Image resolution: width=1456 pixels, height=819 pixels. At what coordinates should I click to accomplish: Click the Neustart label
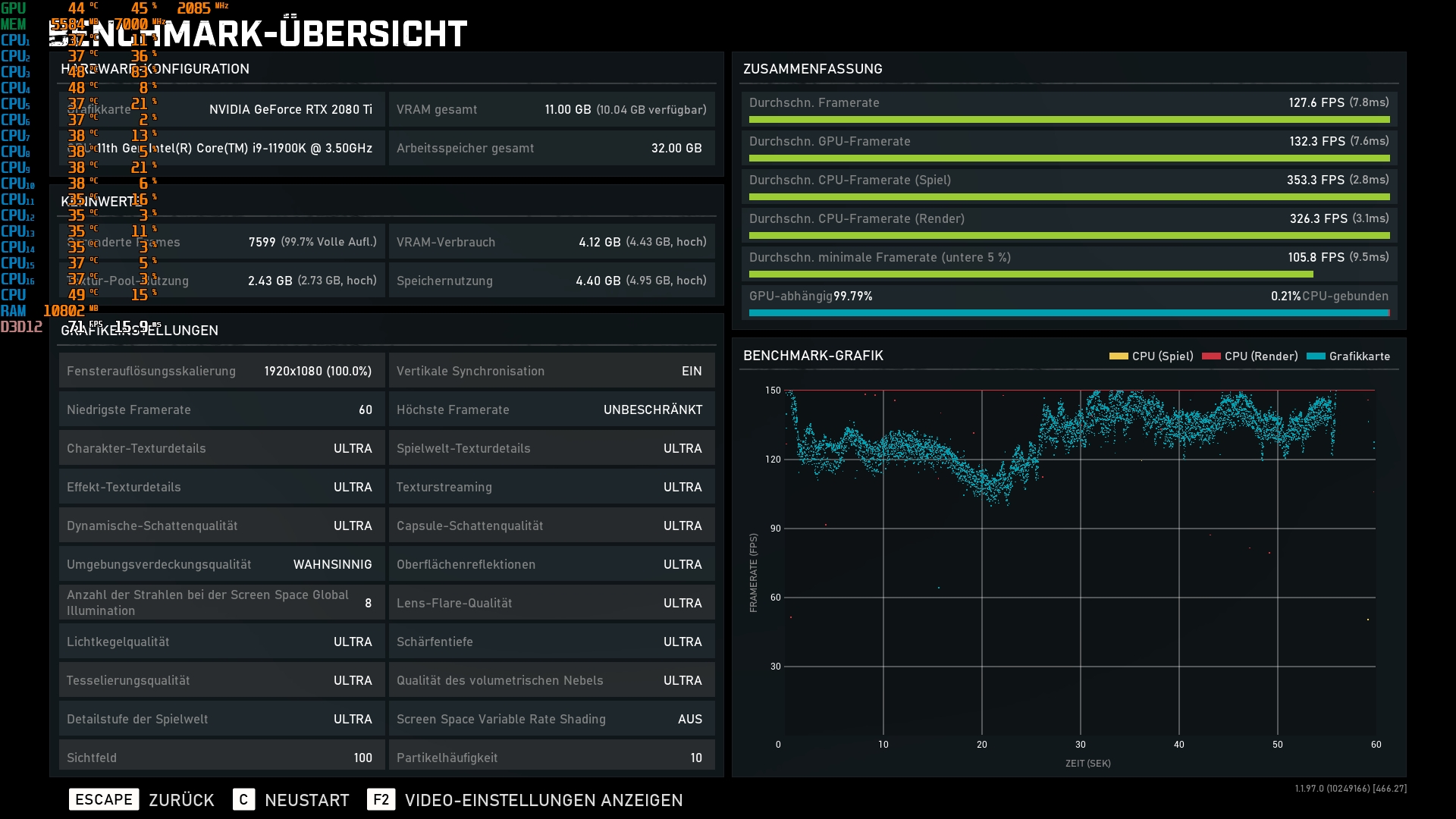click(x=306, y=800)
